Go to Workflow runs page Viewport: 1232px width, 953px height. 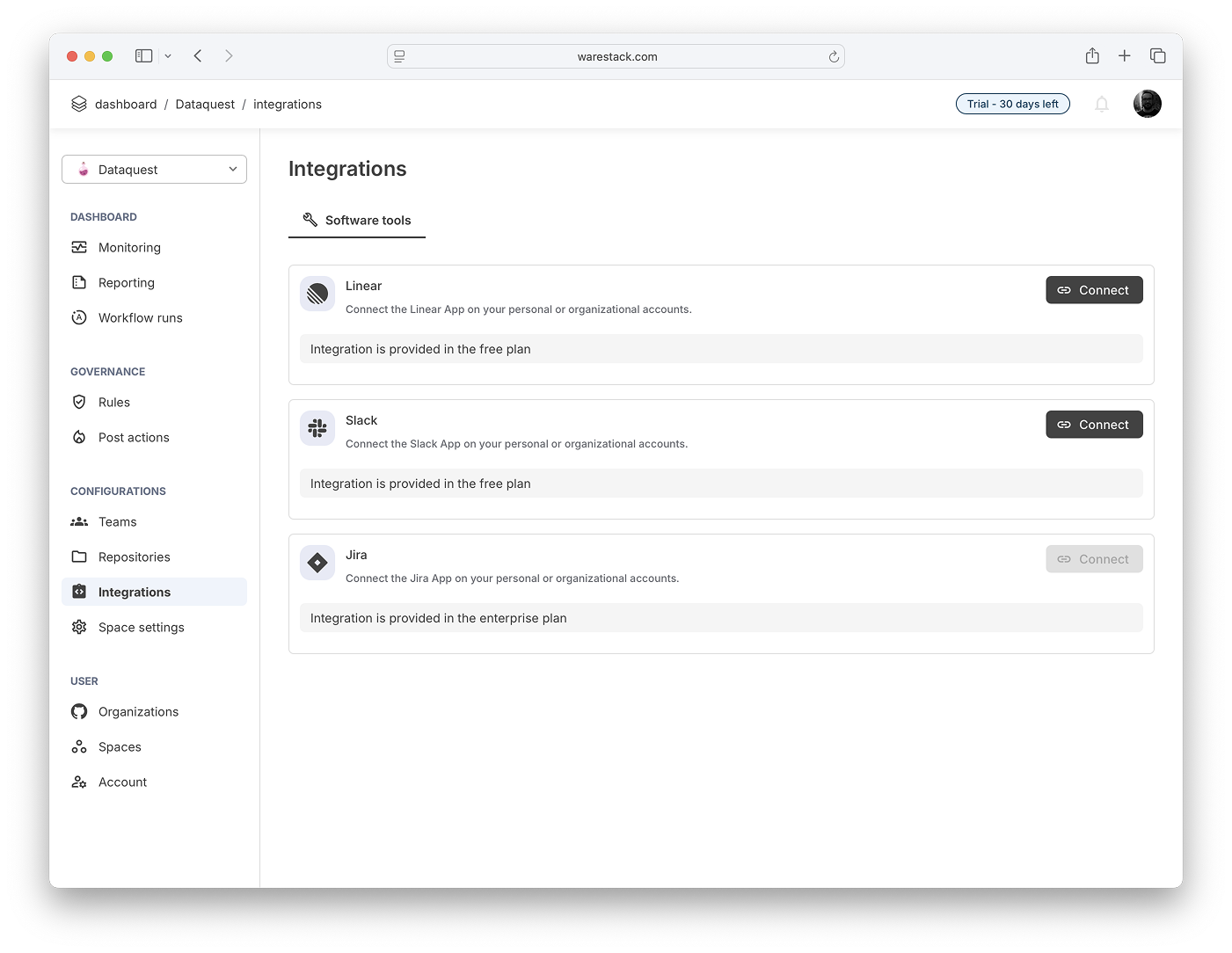click(140, 318)
